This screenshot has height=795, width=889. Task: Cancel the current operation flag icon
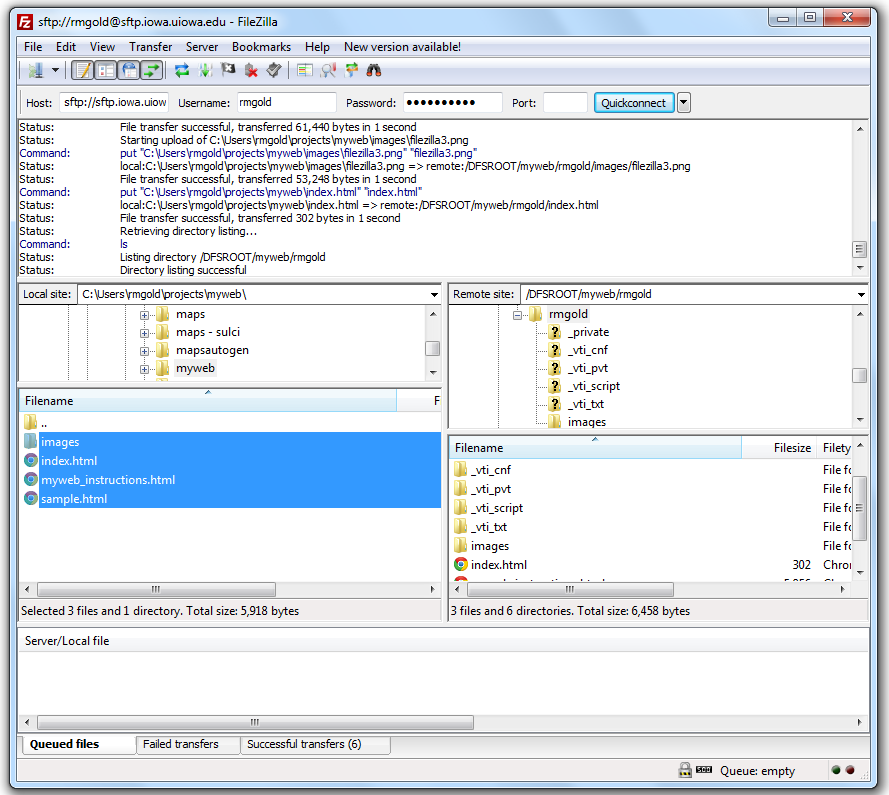pos(228,70)
